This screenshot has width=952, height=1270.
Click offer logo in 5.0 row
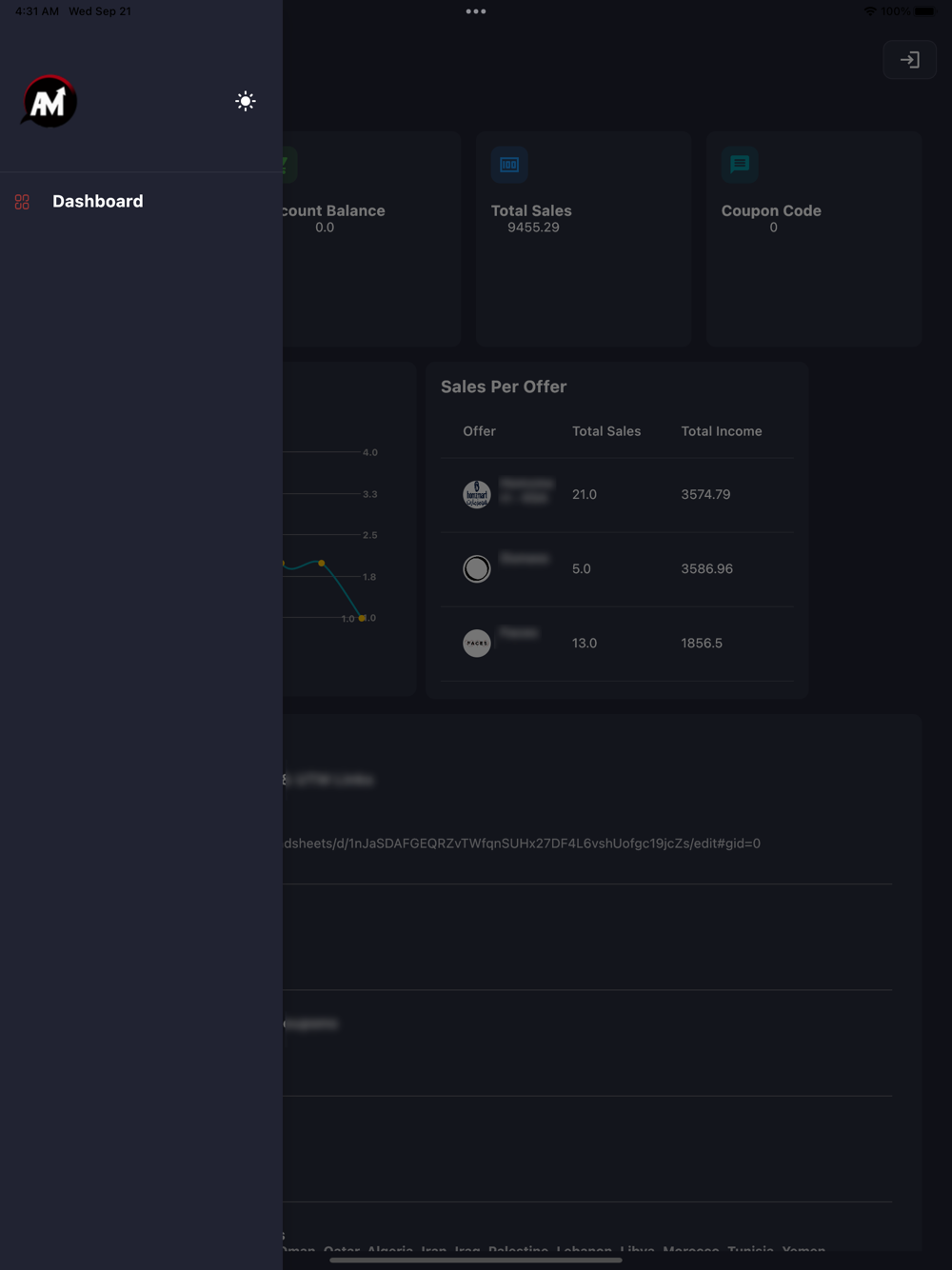coord(477,568)
